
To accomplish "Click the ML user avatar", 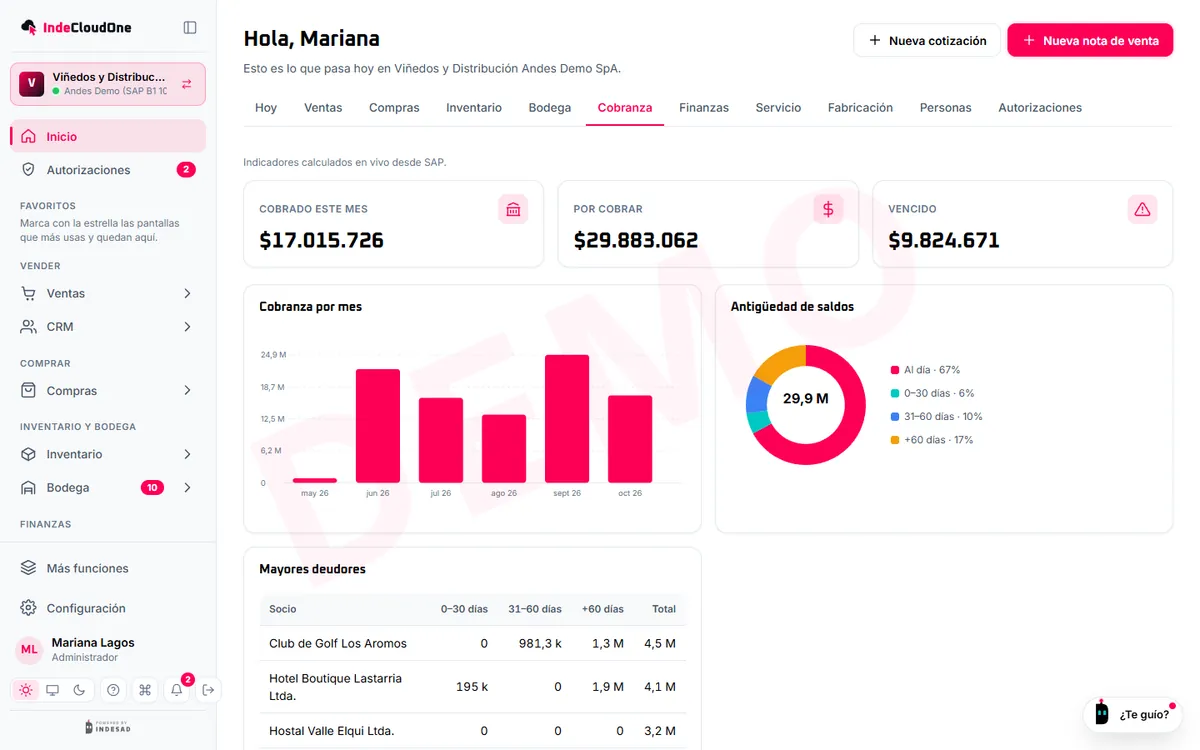I will pos(29,650).
